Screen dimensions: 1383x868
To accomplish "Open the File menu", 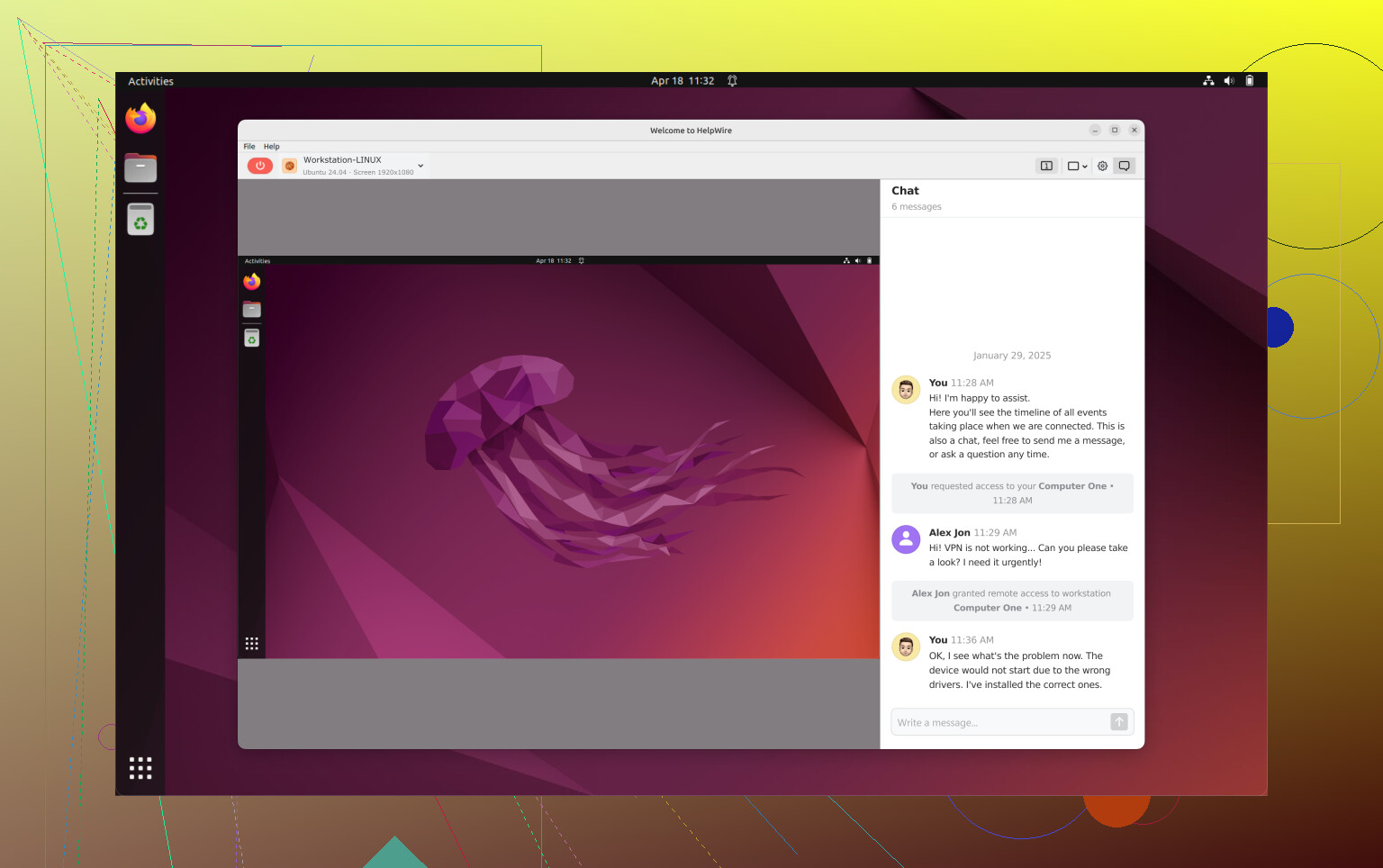I will [249, 147].
